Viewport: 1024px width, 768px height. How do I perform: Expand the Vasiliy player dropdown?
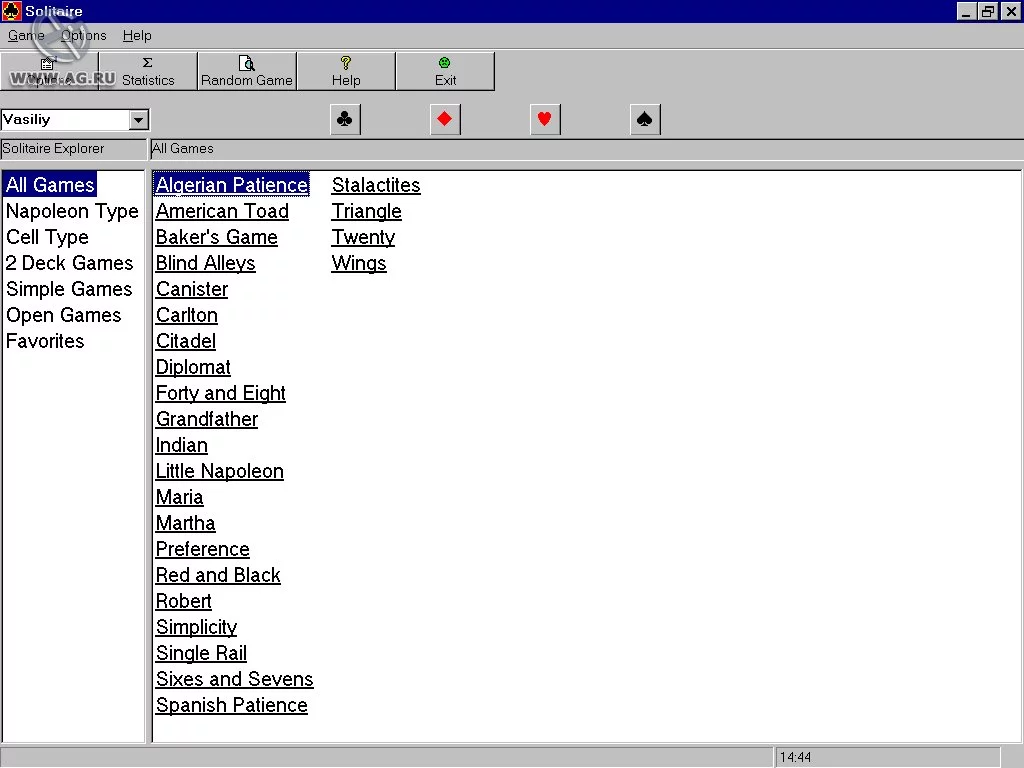(x=138, y=120)
